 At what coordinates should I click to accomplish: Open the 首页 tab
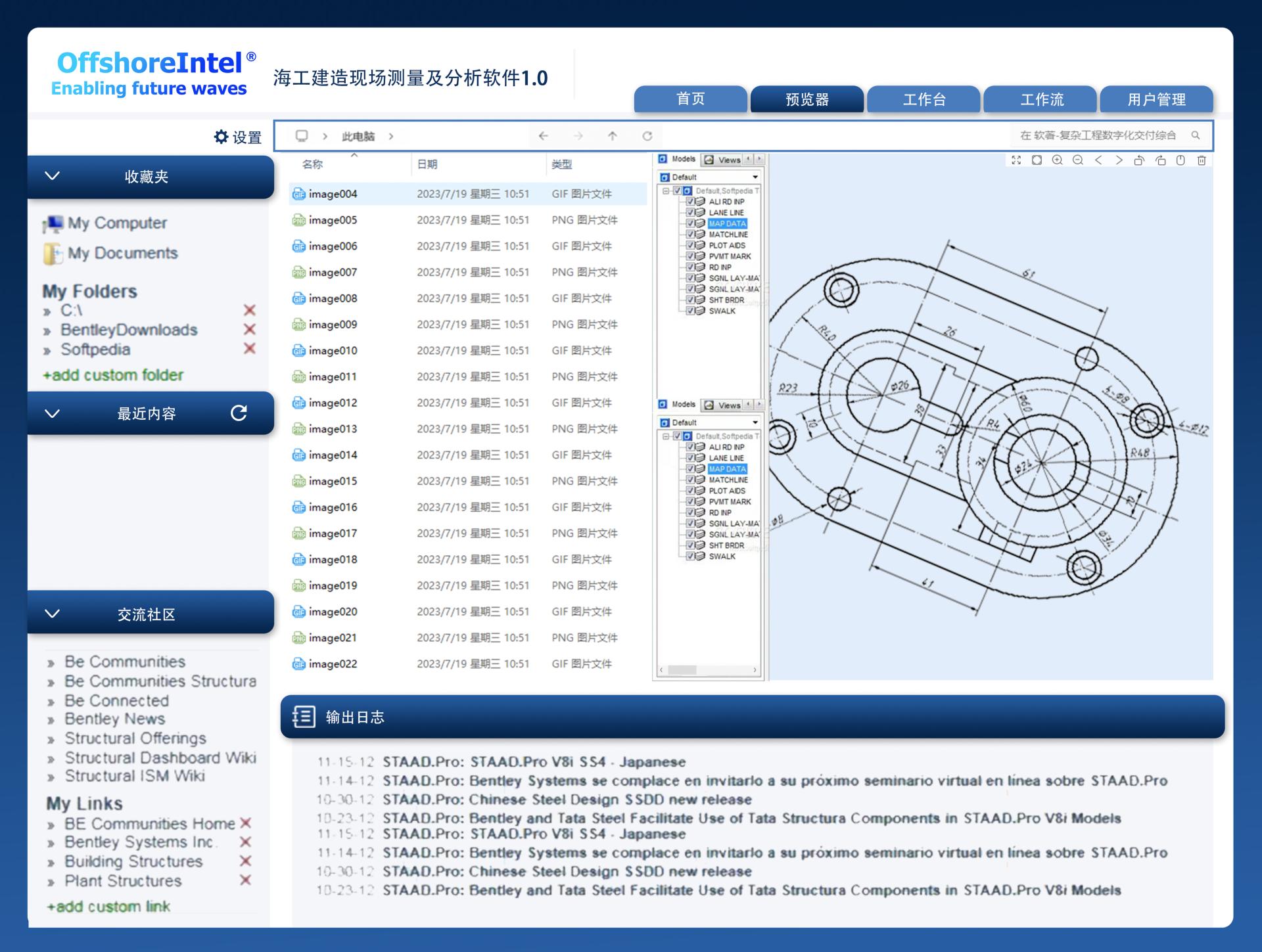[x=690, y=99]
